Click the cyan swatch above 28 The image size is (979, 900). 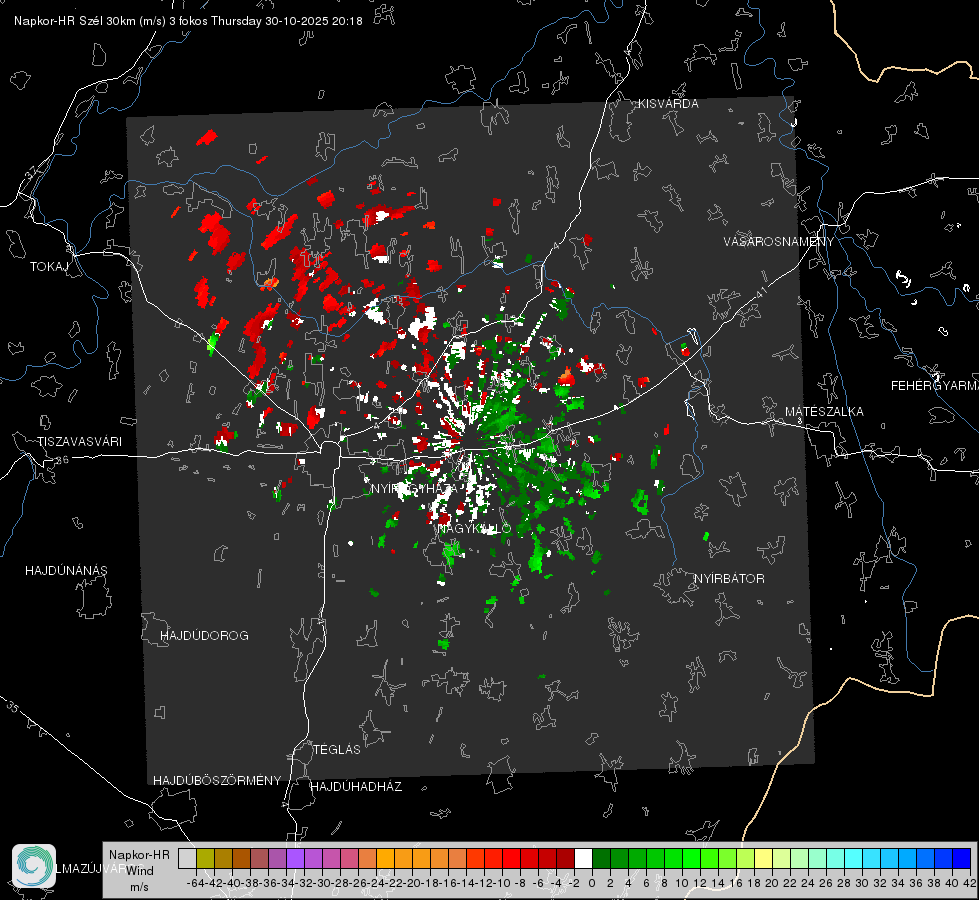[x=854, y=858]
